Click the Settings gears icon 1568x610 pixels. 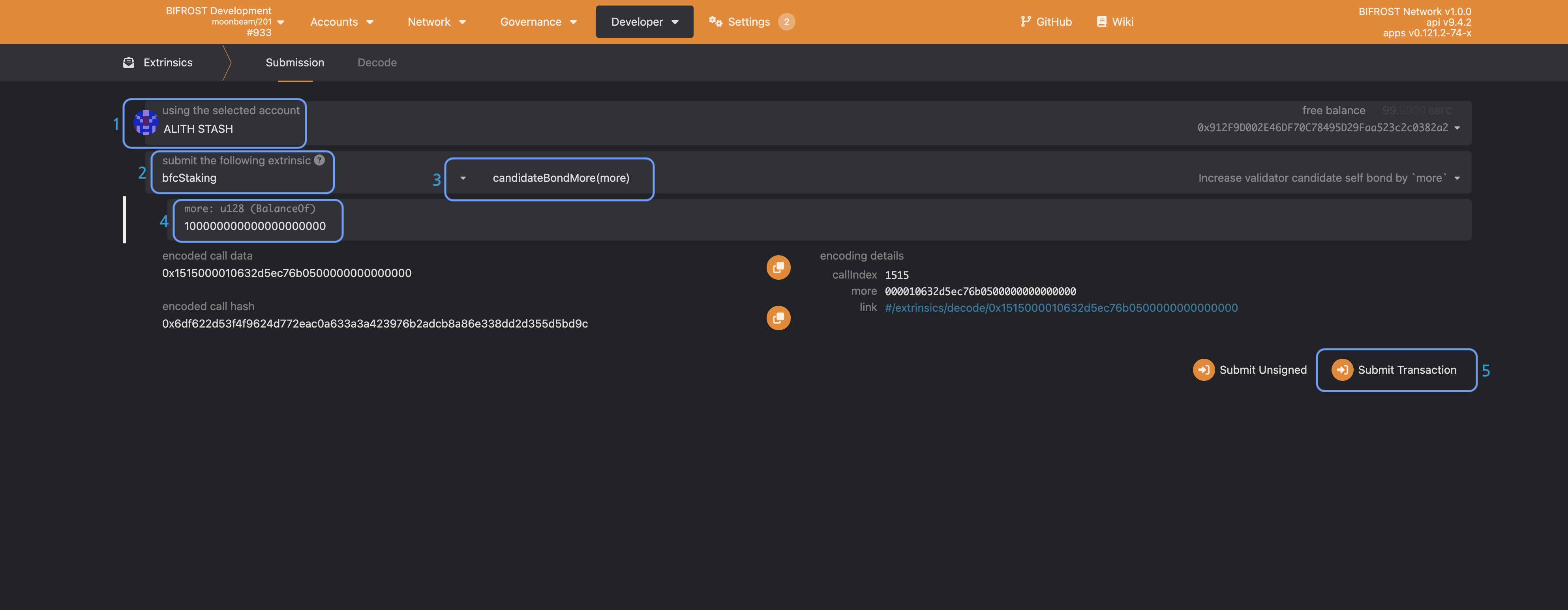click(x=715, y=22)
